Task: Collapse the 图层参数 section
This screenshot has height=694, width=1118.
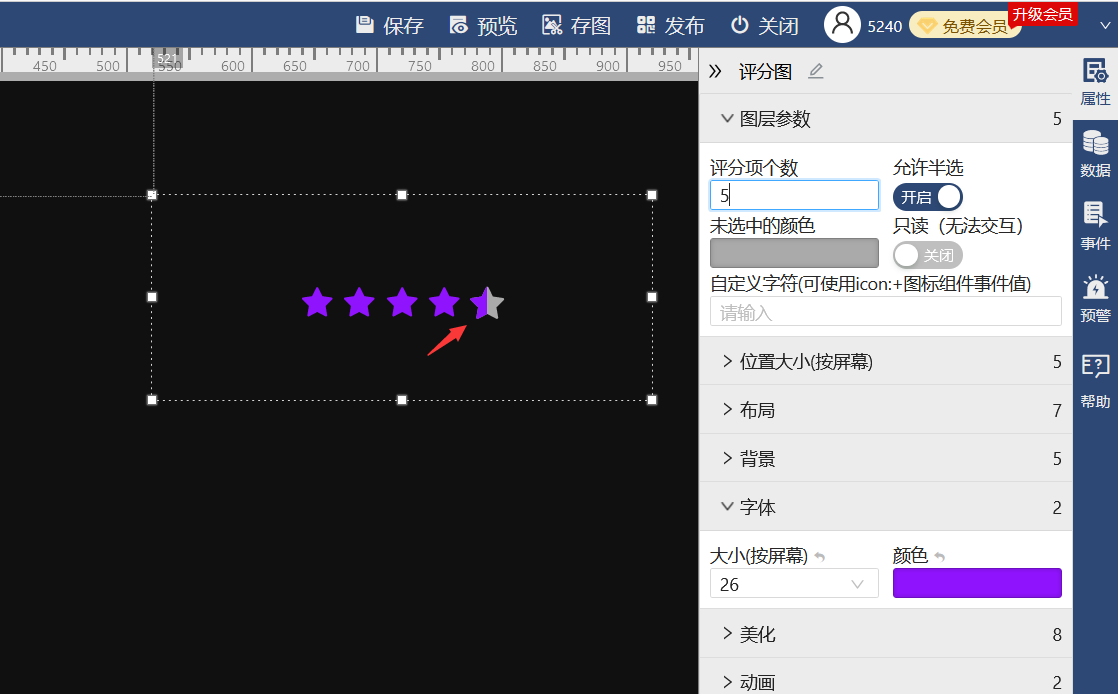Action: (x=886, y=118)
